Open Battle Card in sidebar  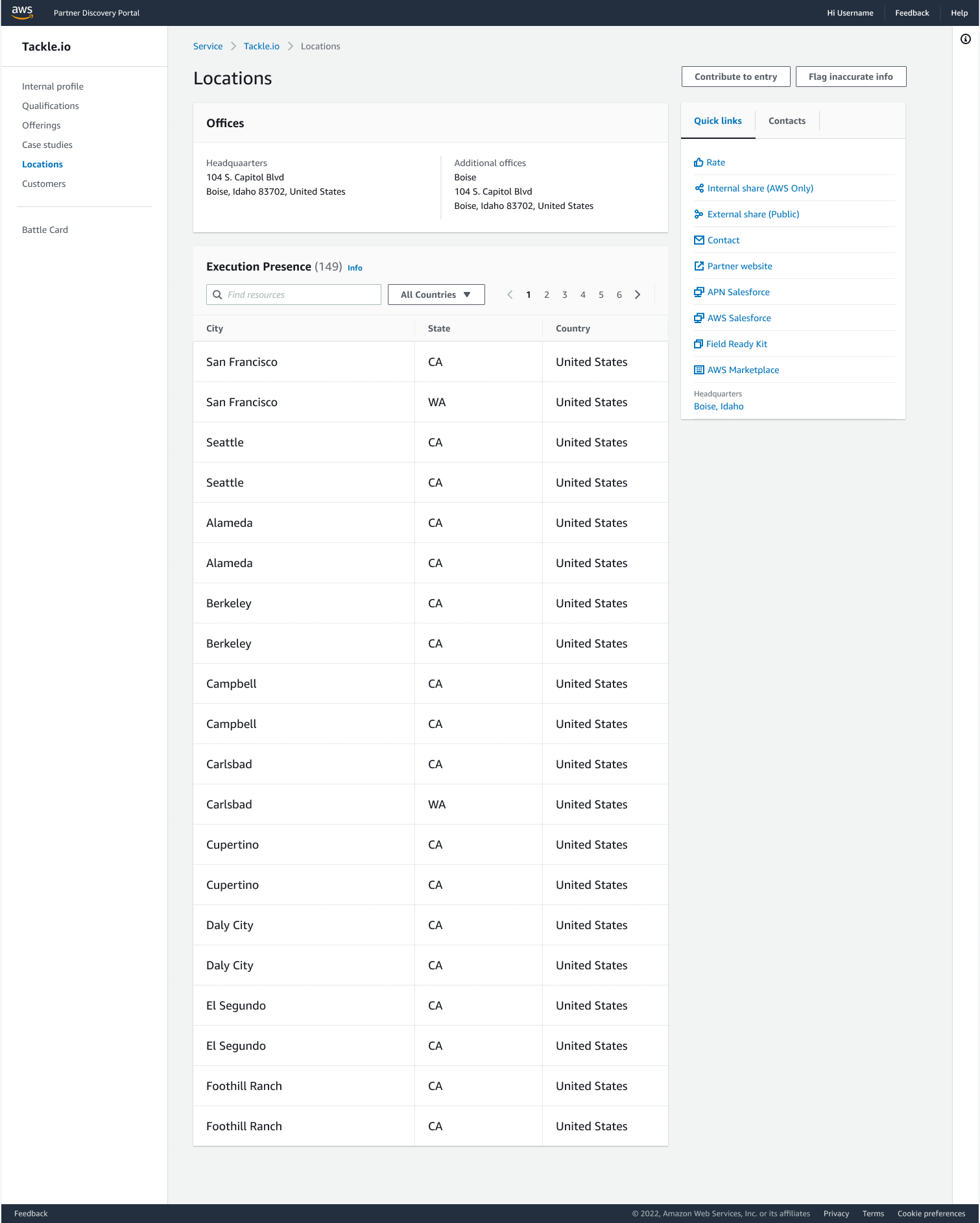45,230
